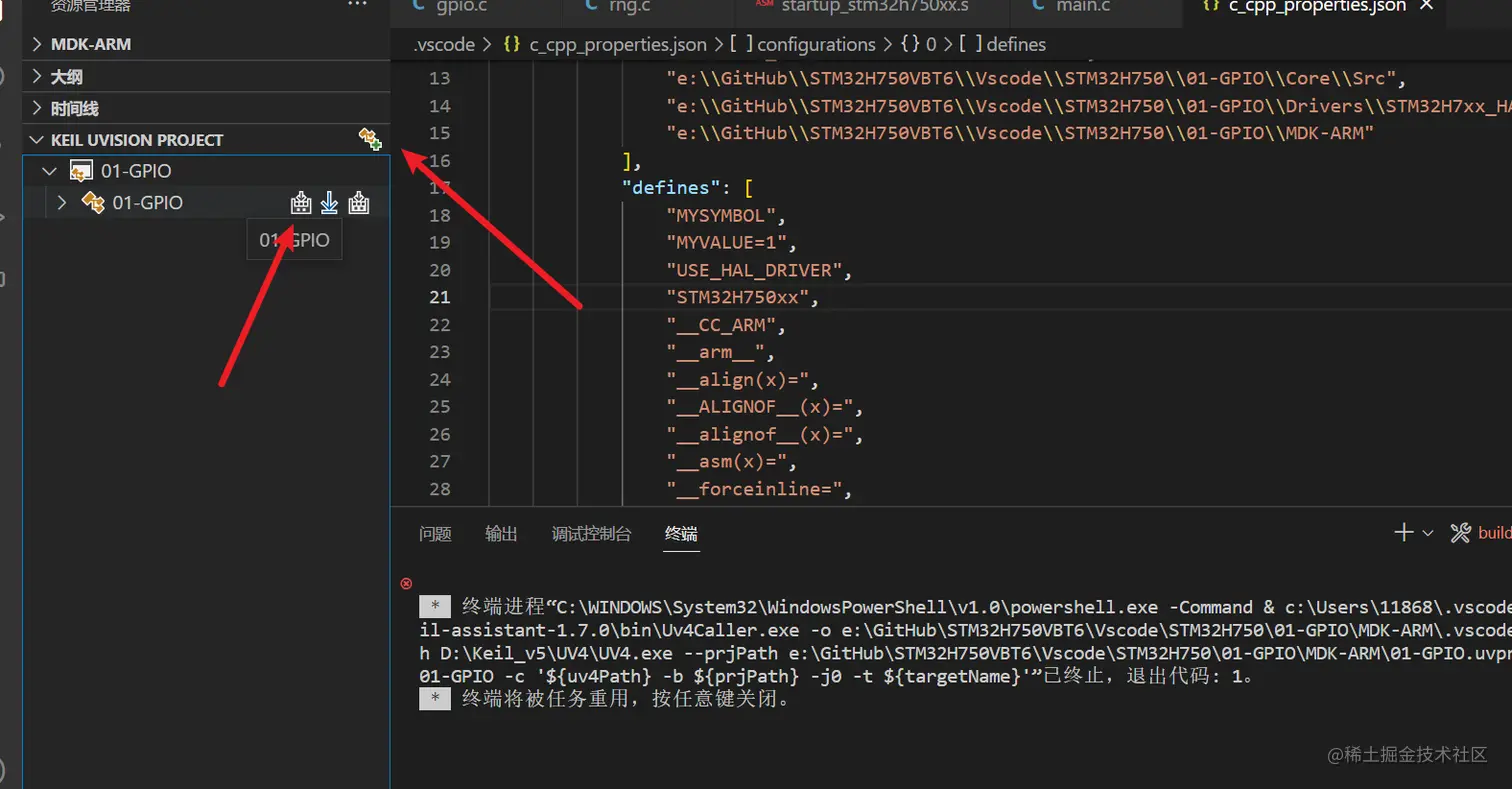Open the 问题 problems panel tab
1512x789 pixels.
pos(435,534)
